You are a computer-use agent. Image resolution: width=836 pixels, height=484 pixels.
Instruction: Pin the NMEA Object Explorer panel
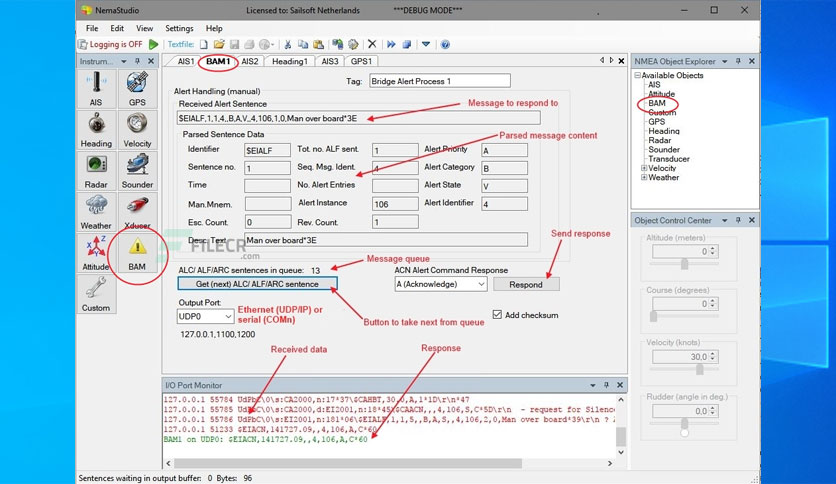[x=738, y=61]
